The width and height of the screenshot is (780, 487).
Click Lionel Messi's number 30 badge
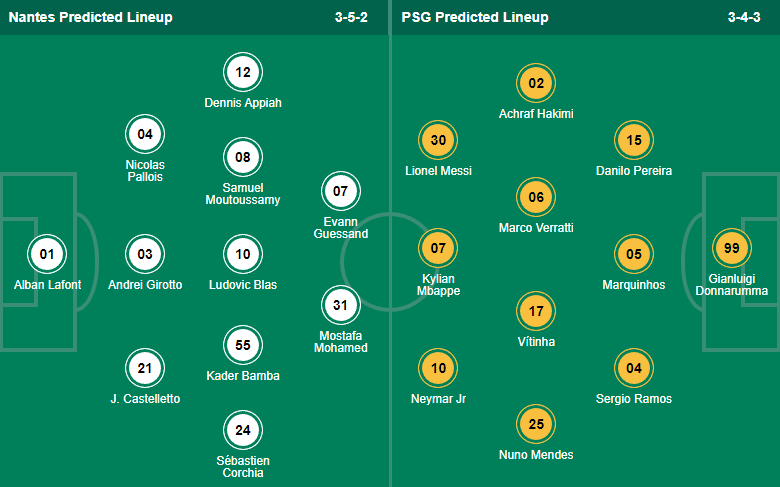[x=438, y=140]
